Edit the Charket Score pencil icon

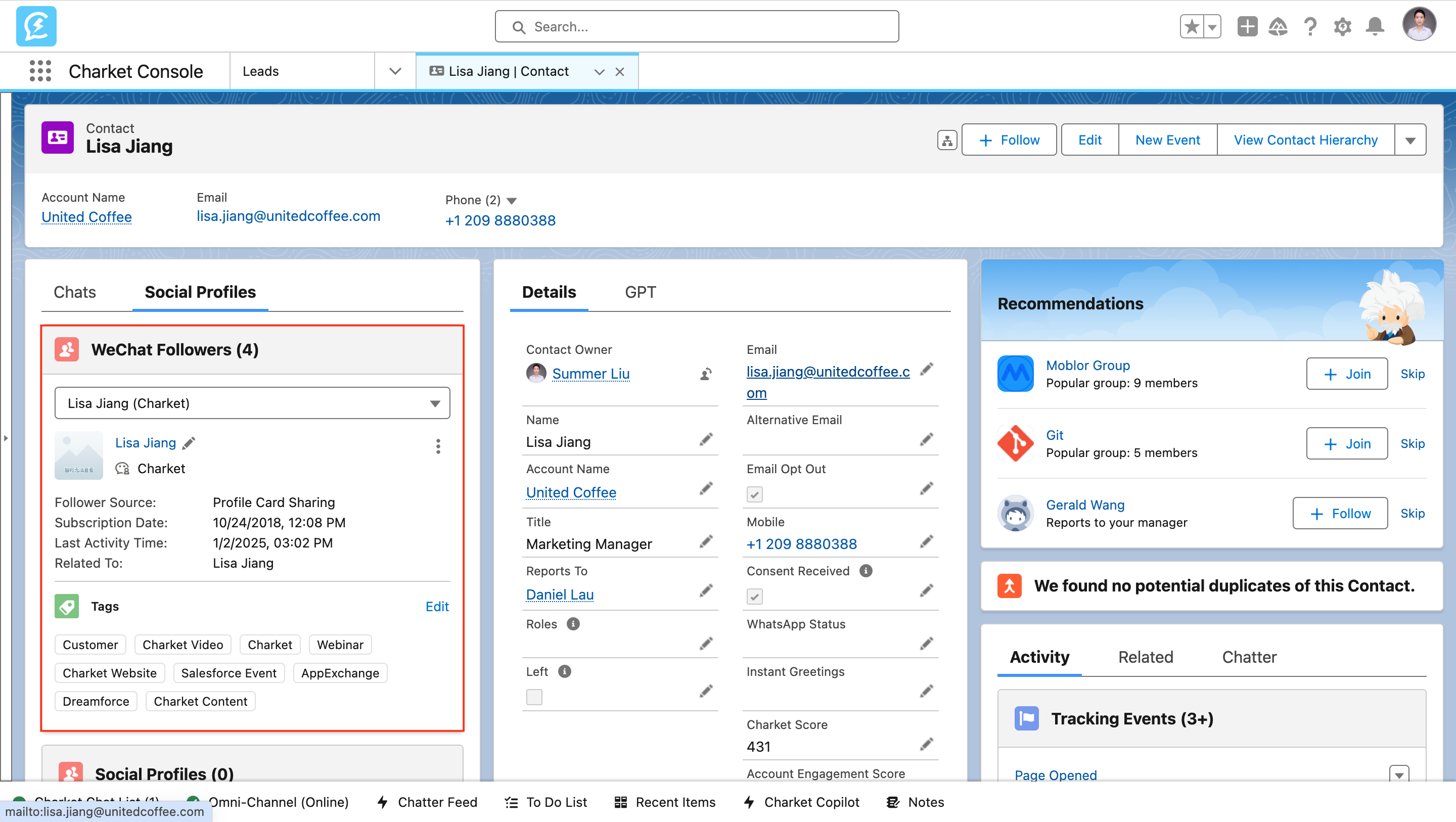tap(926, 744)
